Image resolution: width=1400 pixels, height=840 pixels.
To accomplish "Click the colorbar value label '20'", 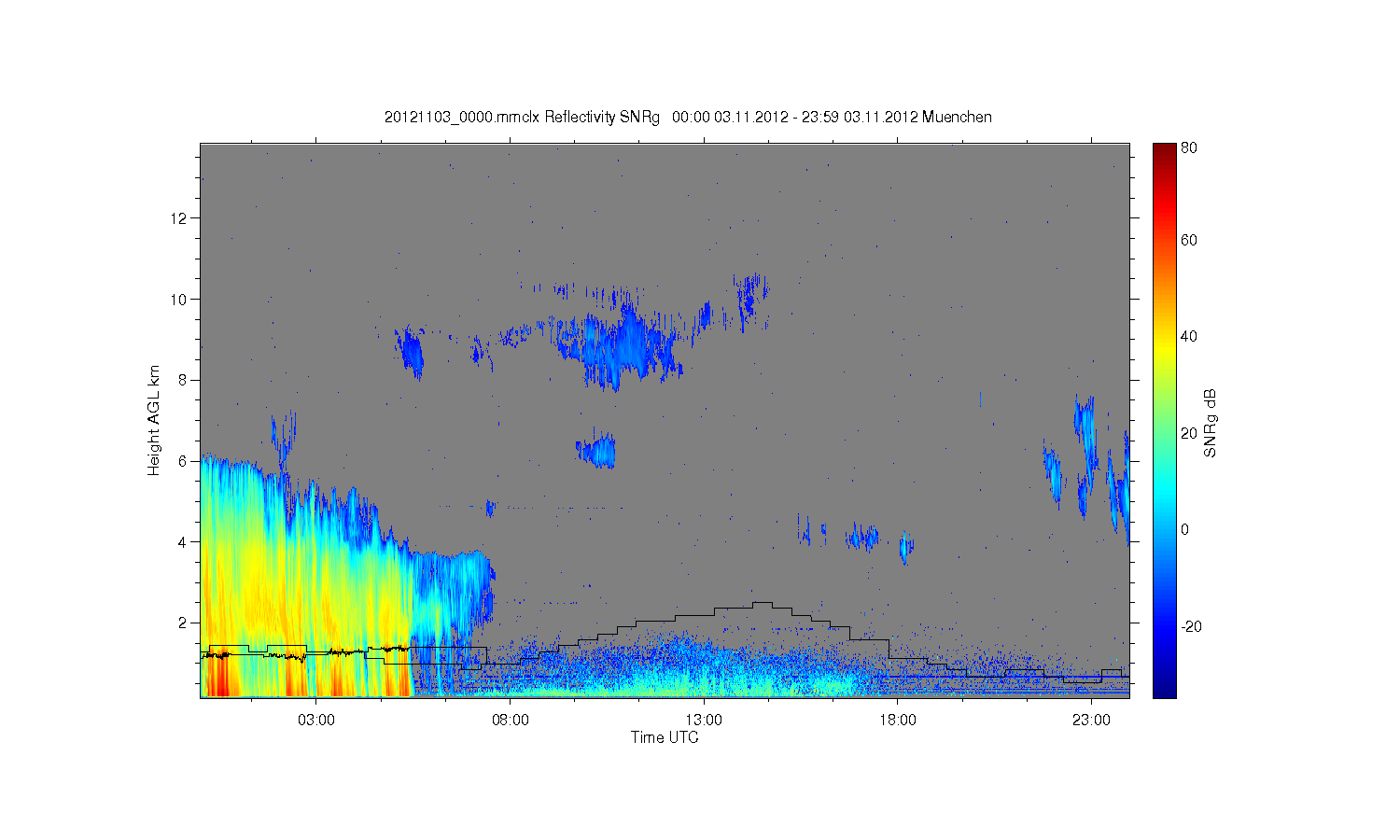I will 1189,433.
